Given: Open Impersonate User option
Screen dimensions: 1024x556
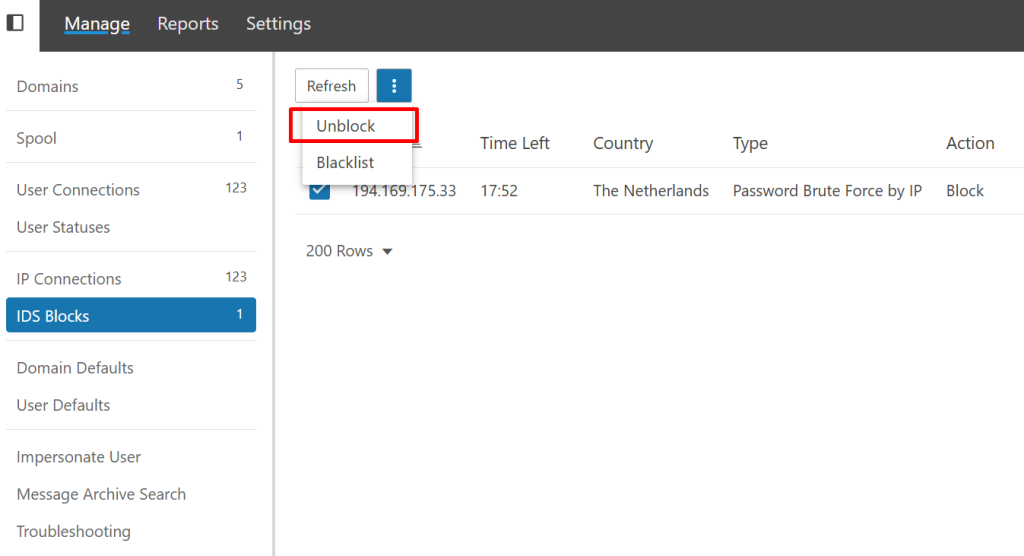Looking at the screenshot, I should point(79,457).
